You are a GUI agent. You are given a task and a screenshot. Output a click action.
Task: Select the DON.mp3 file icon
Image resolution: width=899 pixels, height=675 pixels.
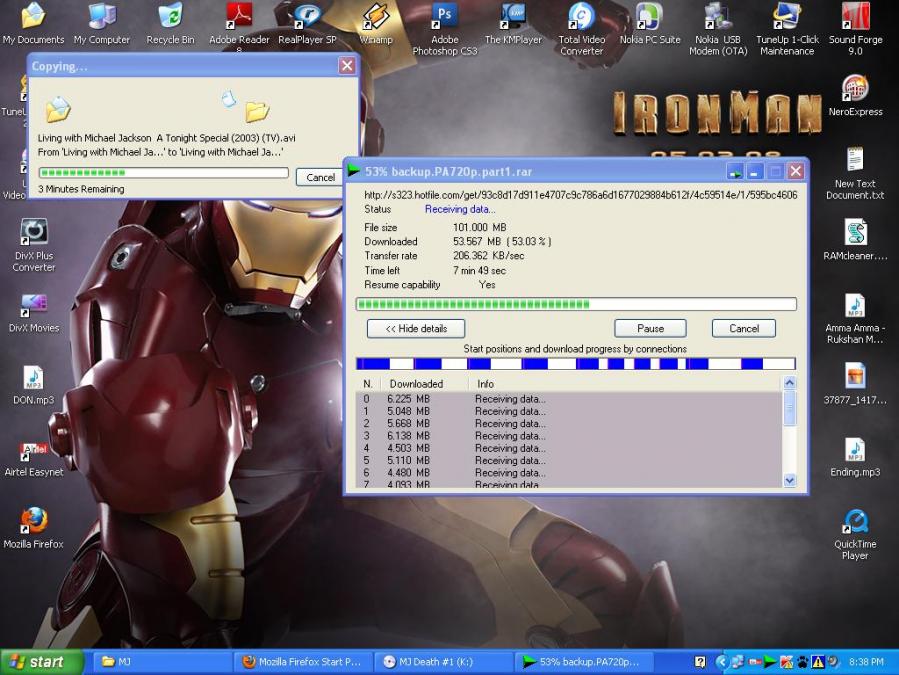click(33, 385)
